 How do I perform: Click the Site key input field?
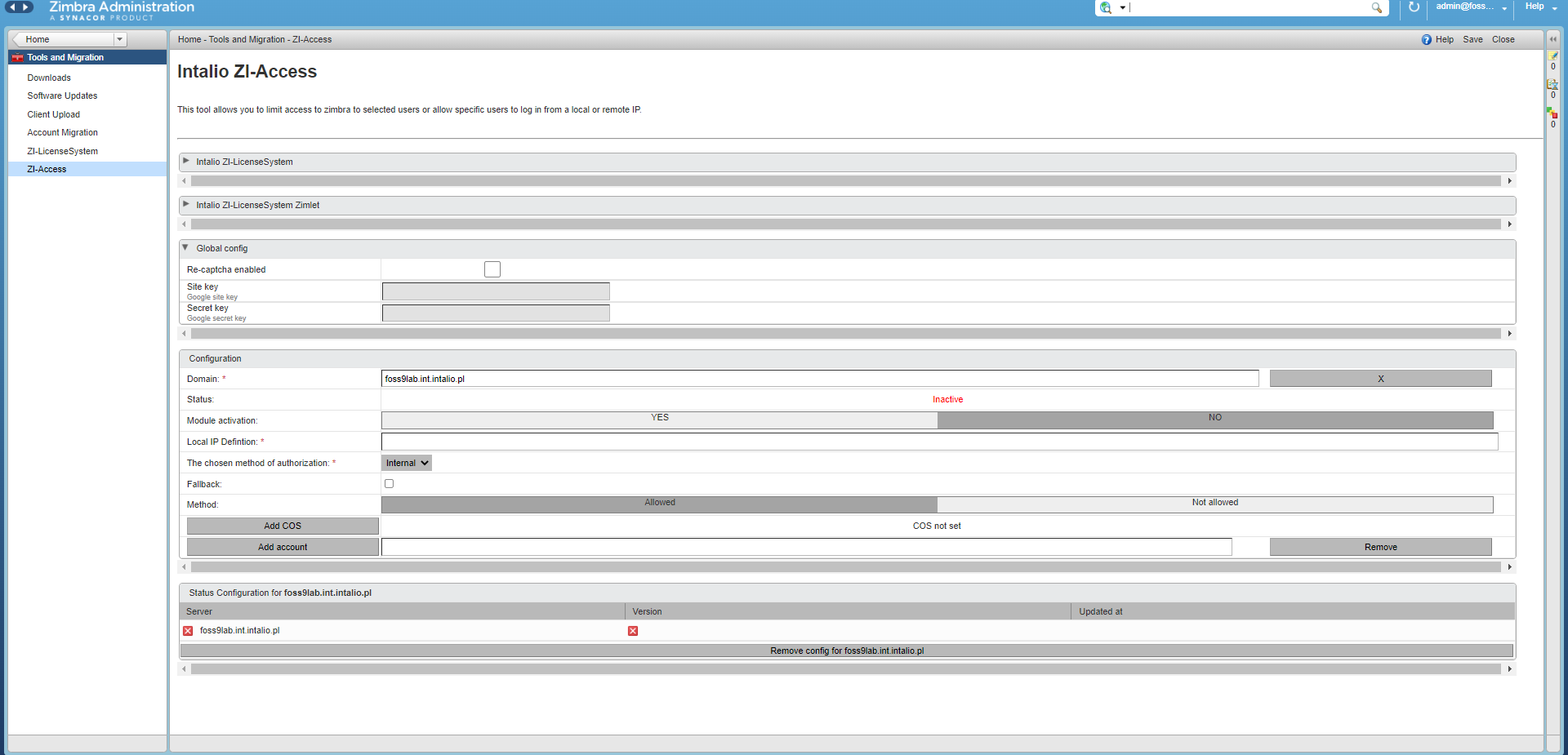(496, 291)
